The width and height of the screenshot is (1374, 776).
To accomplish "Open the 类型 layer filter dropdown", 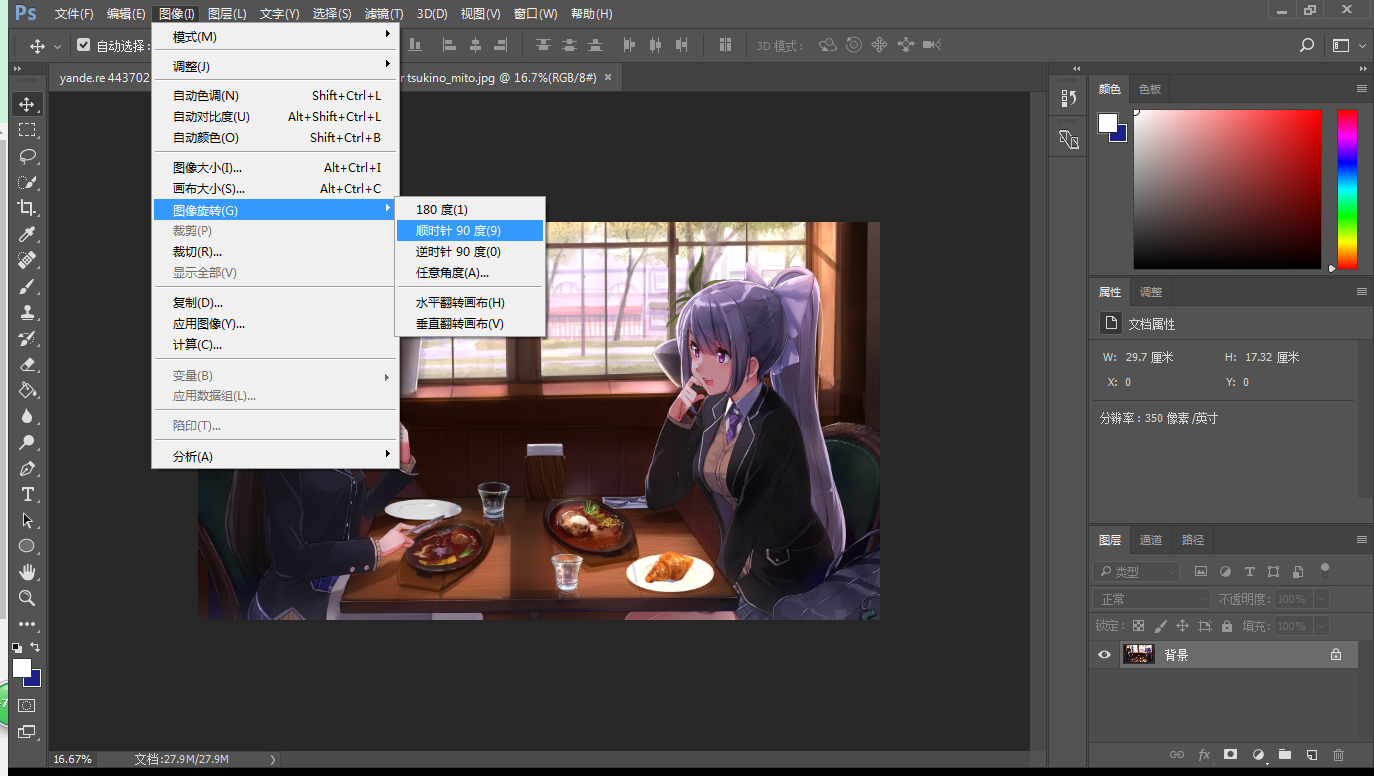I will (1137, 572).
